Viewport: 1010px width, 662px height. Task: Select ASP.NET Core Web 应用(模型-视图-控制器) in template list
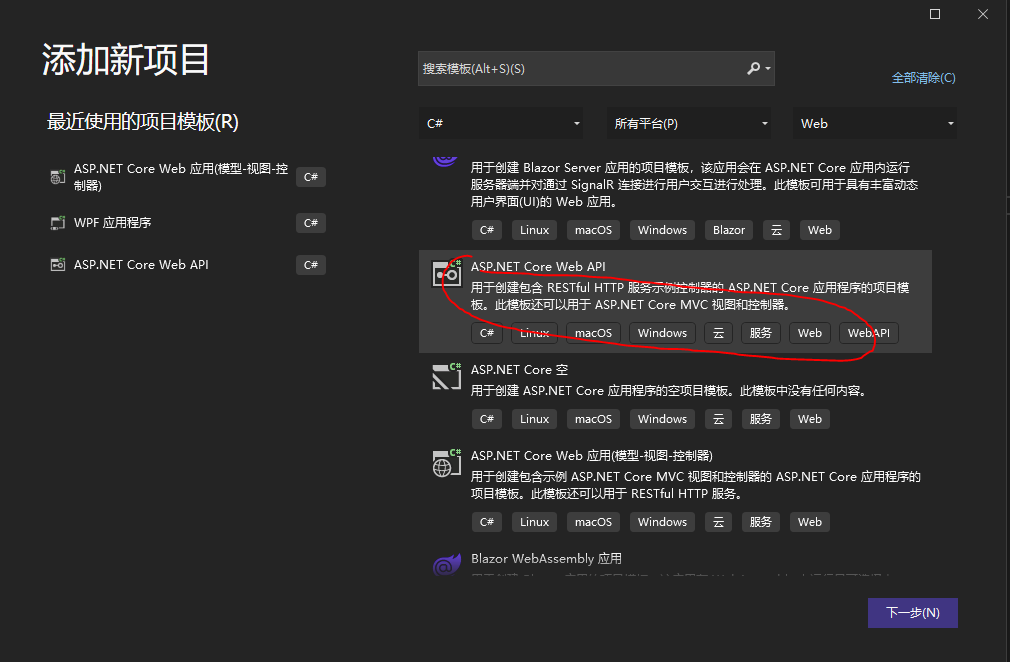(x=591, y=455)
